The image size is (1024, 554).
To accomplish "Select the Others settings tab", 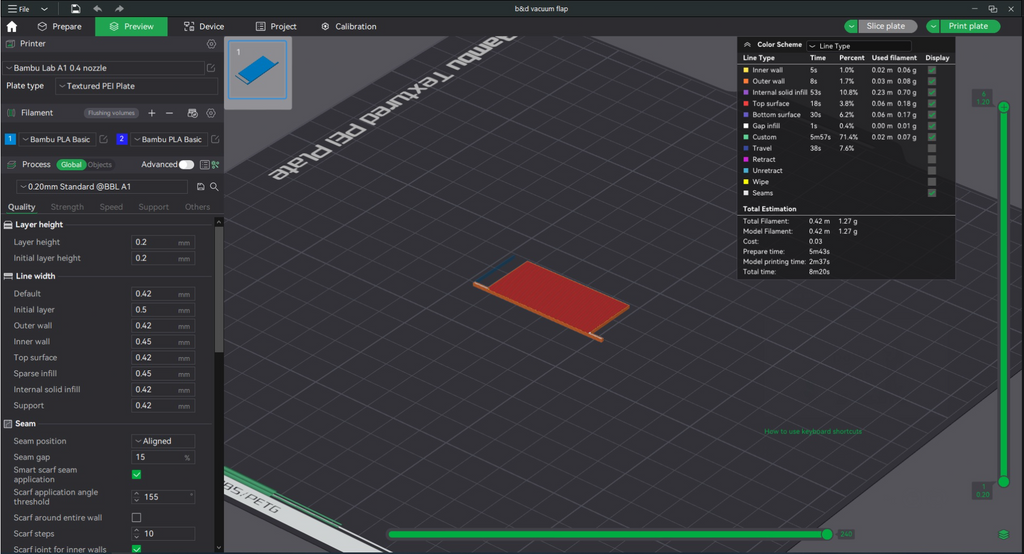I will point(197,207).
